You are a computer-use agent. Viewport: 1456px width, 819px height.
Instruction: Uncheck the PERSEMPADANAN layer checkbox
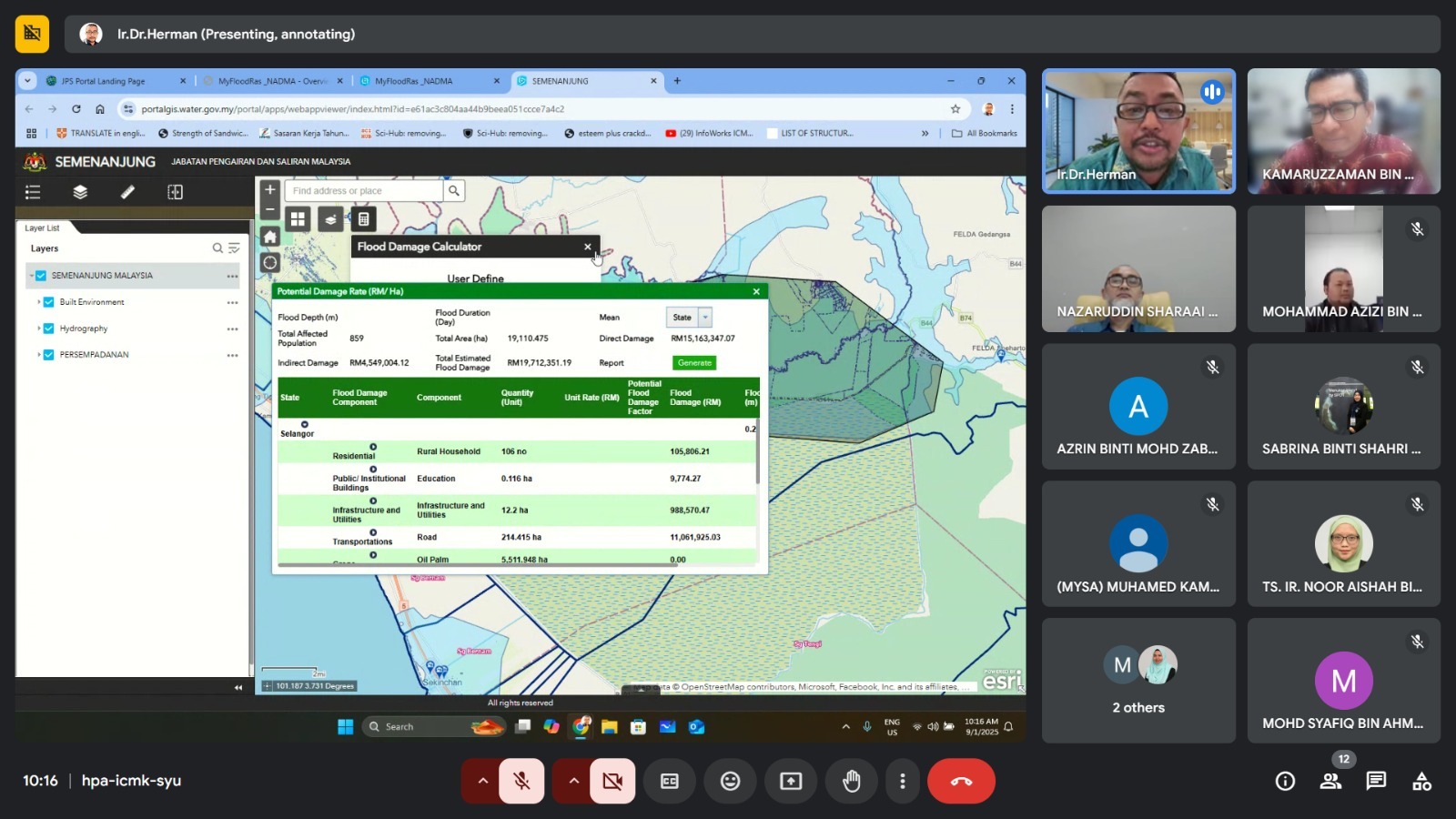tap(49, 355)
